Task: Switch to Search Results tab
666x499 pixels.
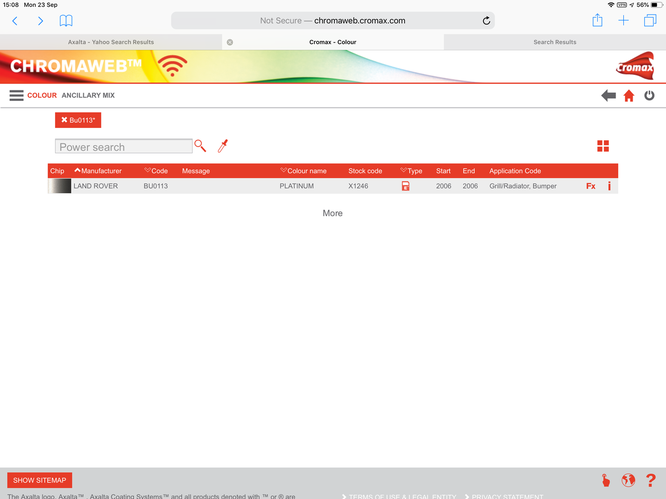Action: [x=555, y=42]
